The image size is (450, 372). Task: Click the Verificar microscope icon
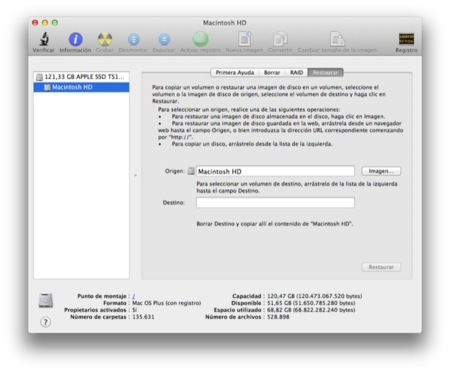coord(44,39)
